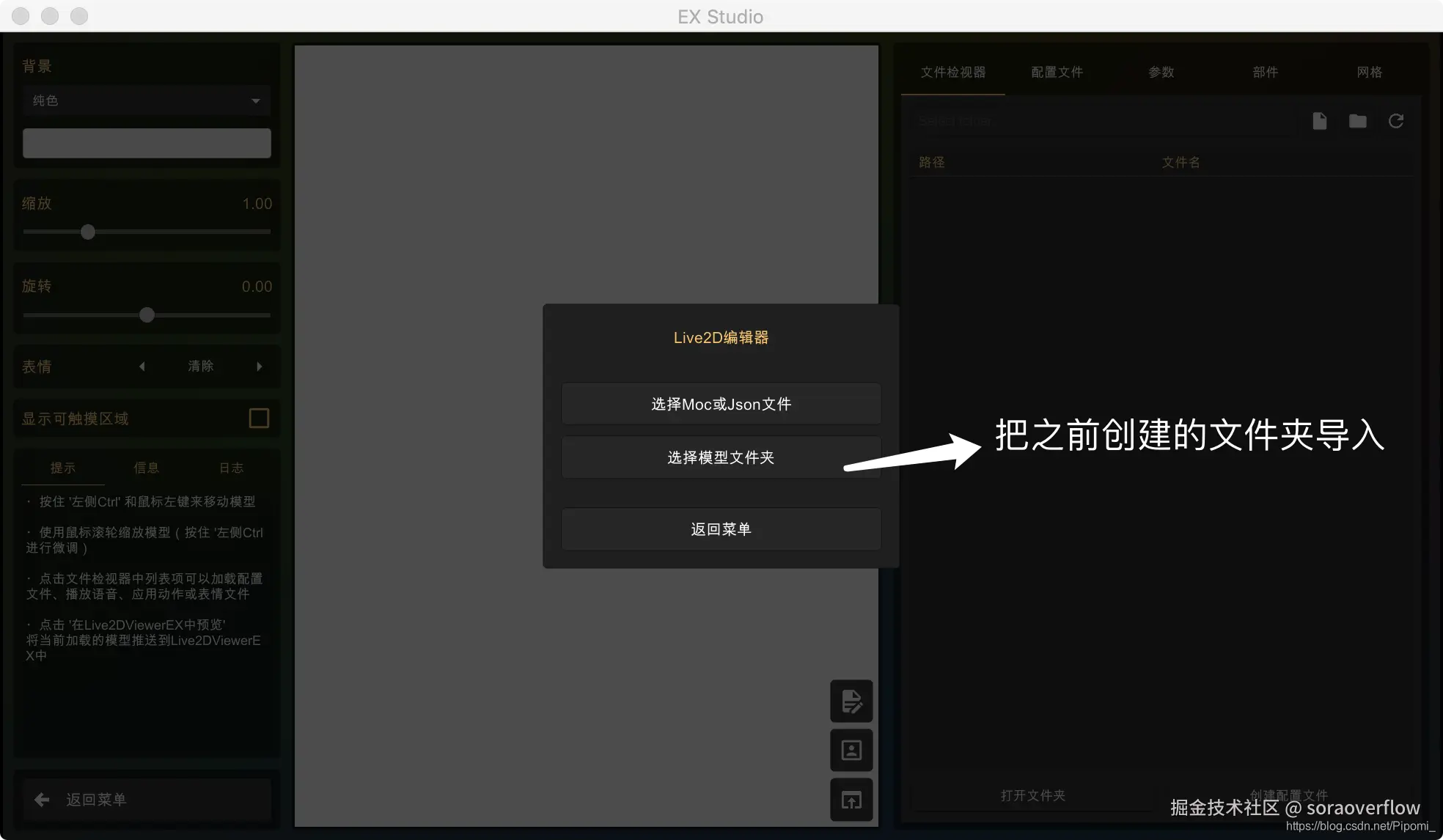Image resolution: width=1443 pixels, height=840 pixels.
Task: Enable the 显示可触摸区域 checkbox
Action: (258, 418)
